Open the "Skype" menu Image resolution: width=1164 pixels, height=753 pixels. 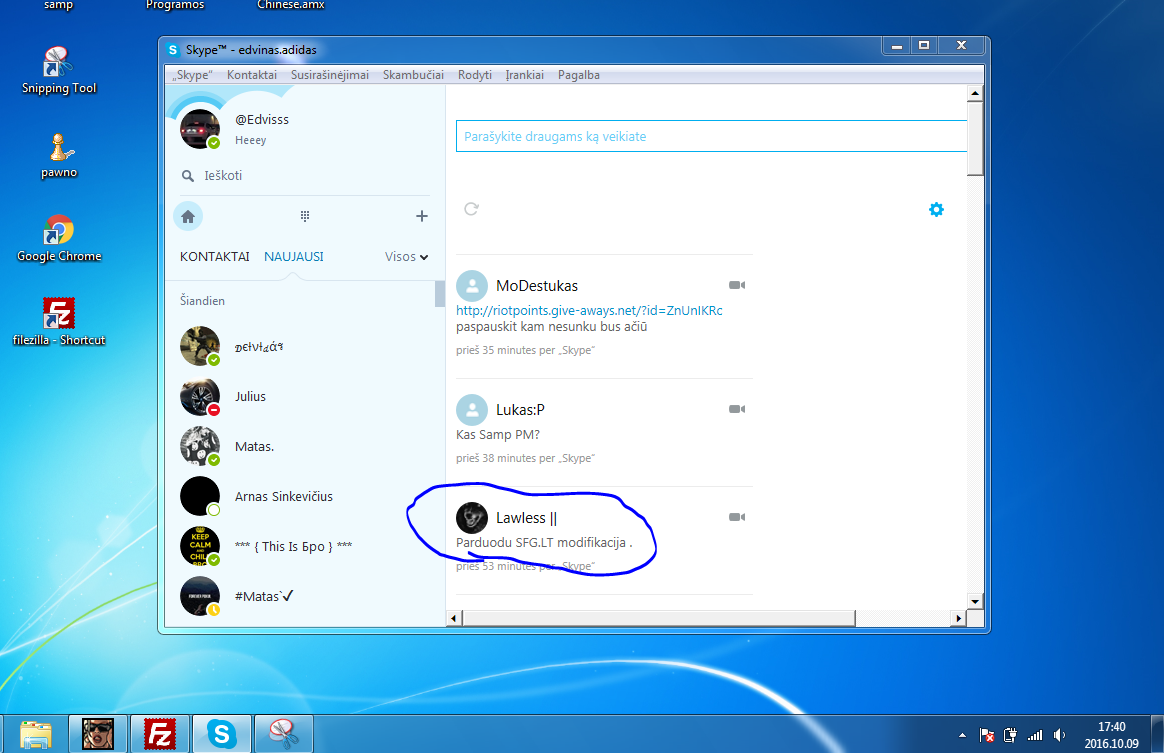tap(193, 75)
